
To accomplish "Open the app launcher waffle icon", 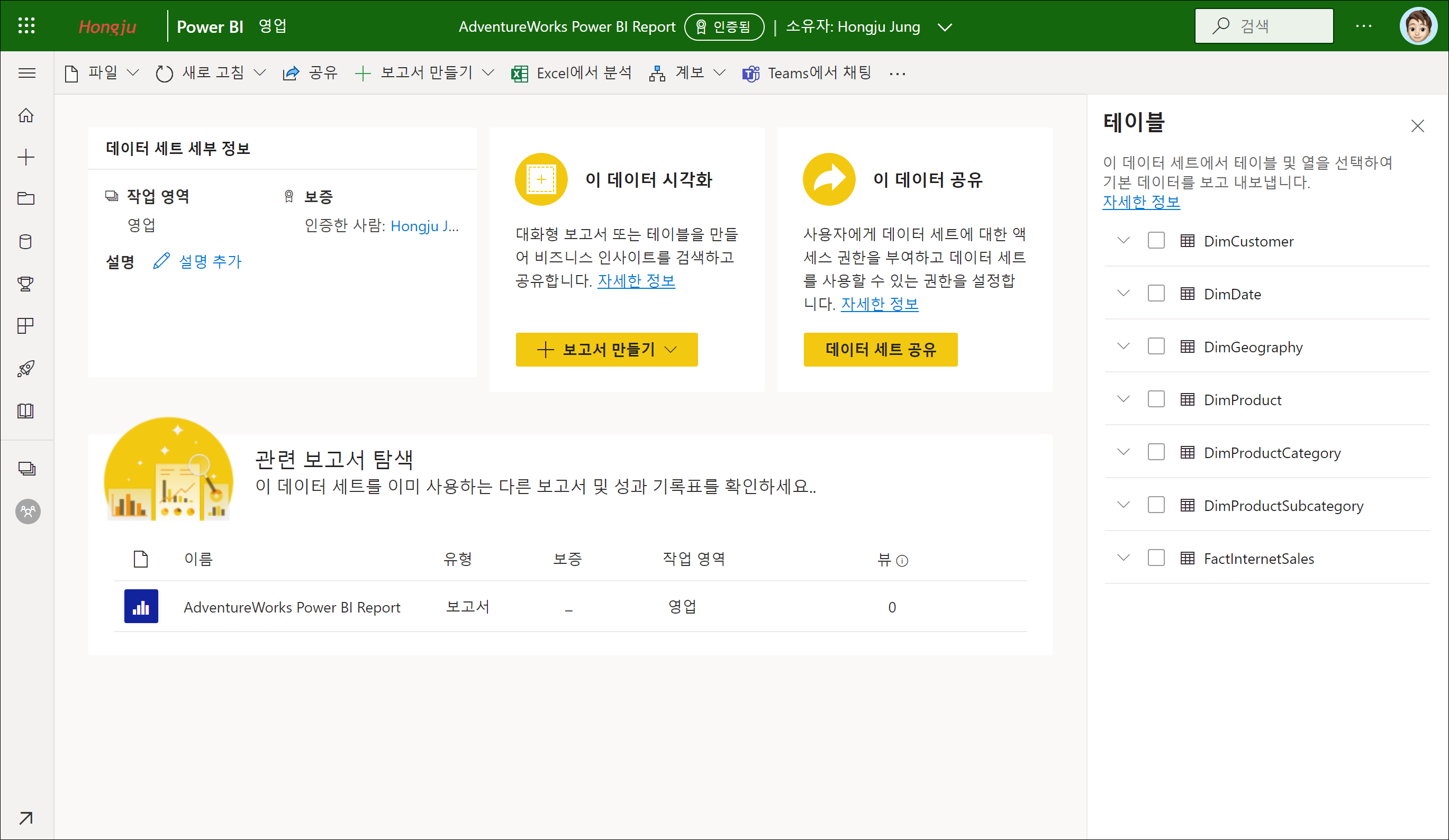I will click(x=26, y=26).
